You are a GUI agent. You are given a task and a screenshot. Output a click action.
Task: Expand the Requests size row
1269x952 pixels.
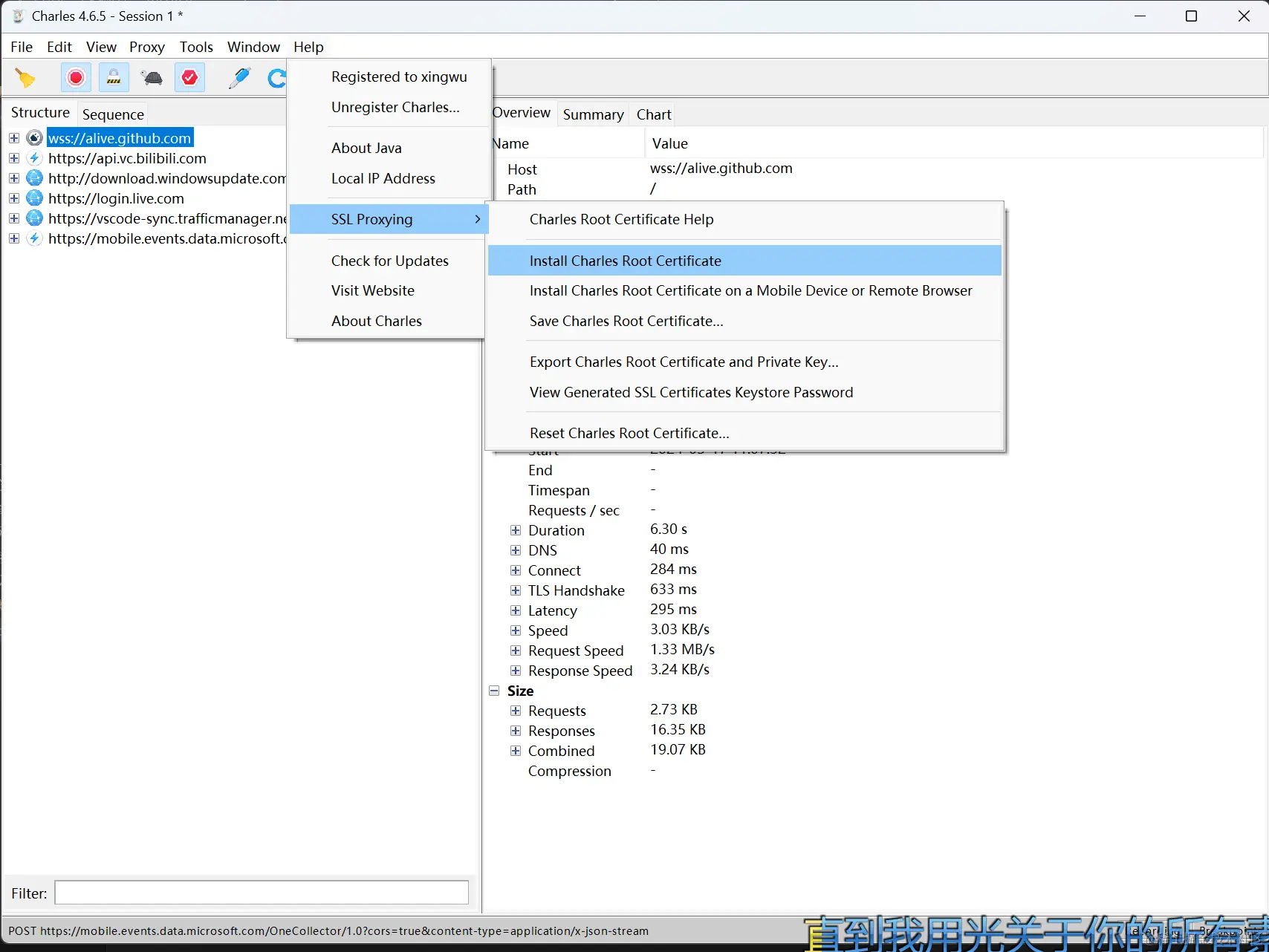516,711
